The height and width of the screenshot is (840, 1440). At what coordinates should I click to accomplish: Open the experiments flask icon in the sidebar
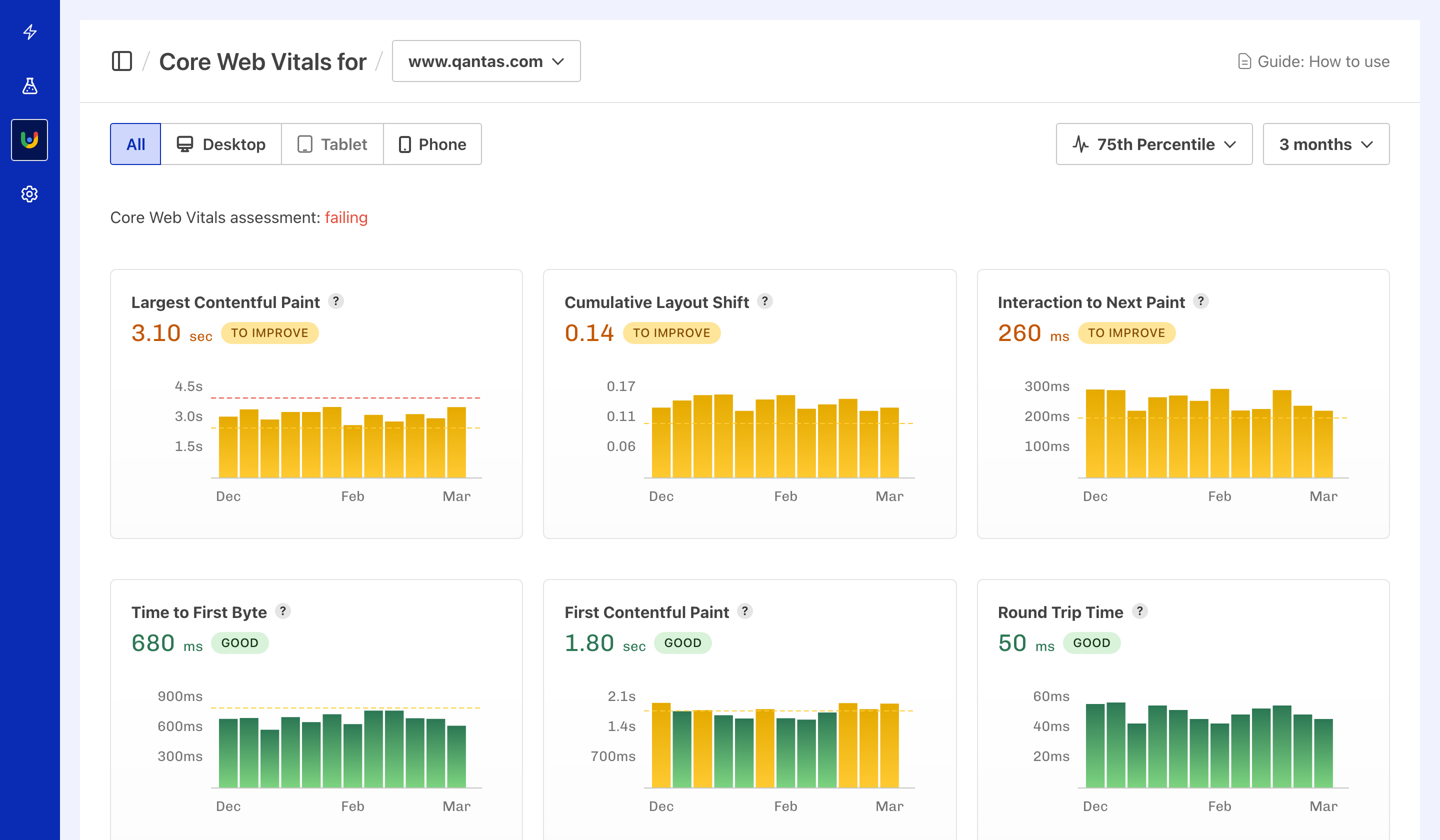point(29,86)
